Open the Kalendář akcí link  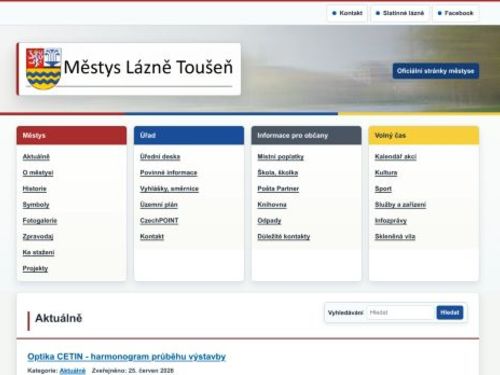point(395,157)
